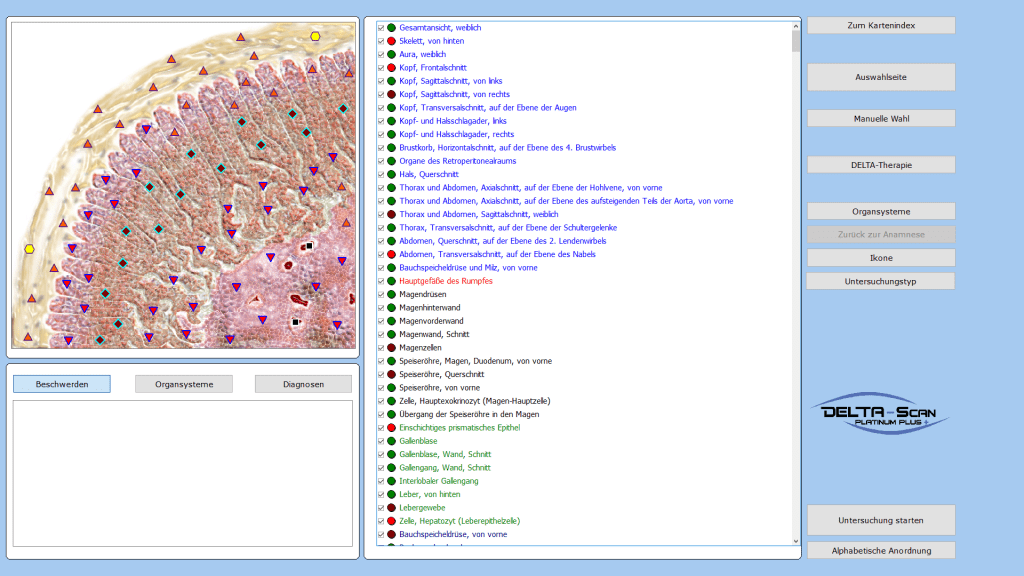Click the Zum Kartenindex button
The image size is (1024, 576).
881,25
